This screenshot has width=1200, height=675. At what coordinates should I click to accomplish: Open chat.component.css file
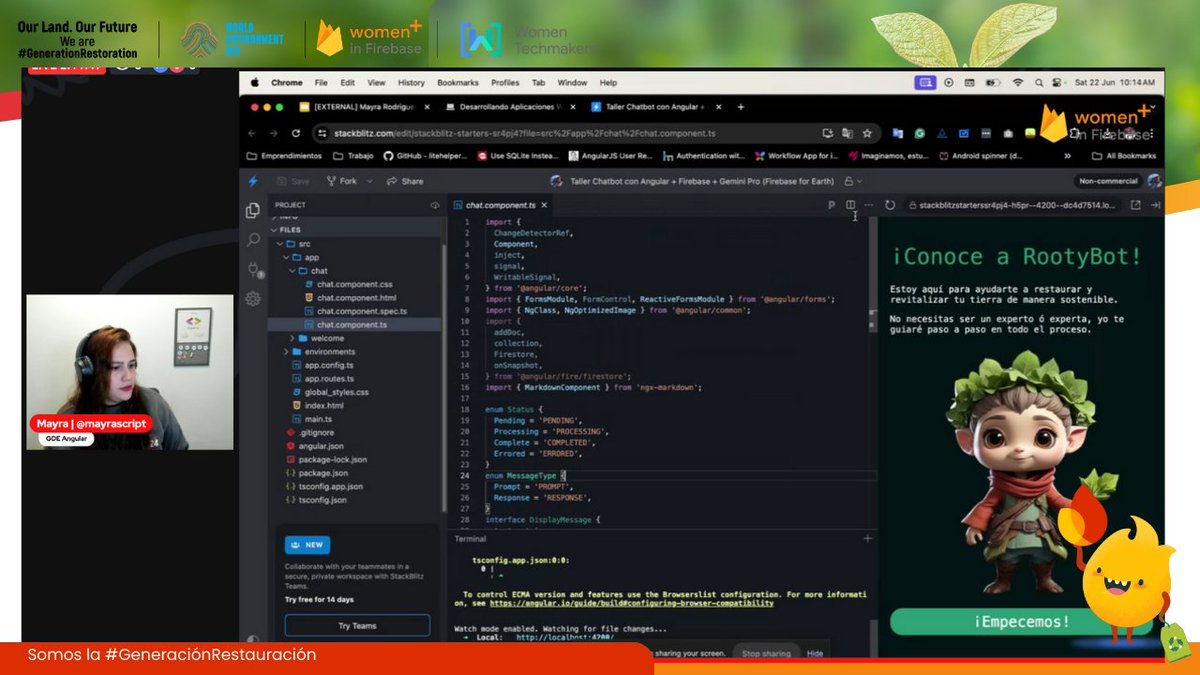pos(354,284)
